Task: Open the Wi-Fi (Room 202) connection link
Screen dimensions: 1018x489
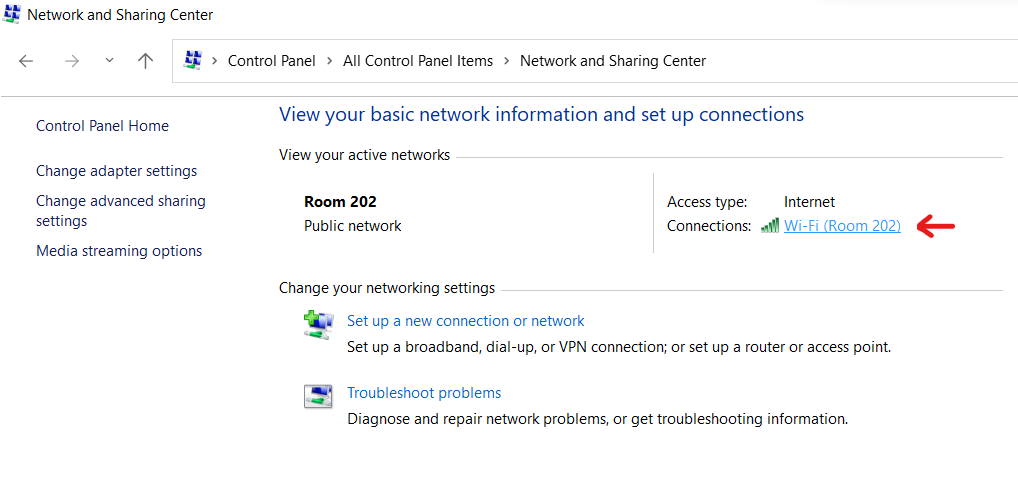Action: (842, 226)
